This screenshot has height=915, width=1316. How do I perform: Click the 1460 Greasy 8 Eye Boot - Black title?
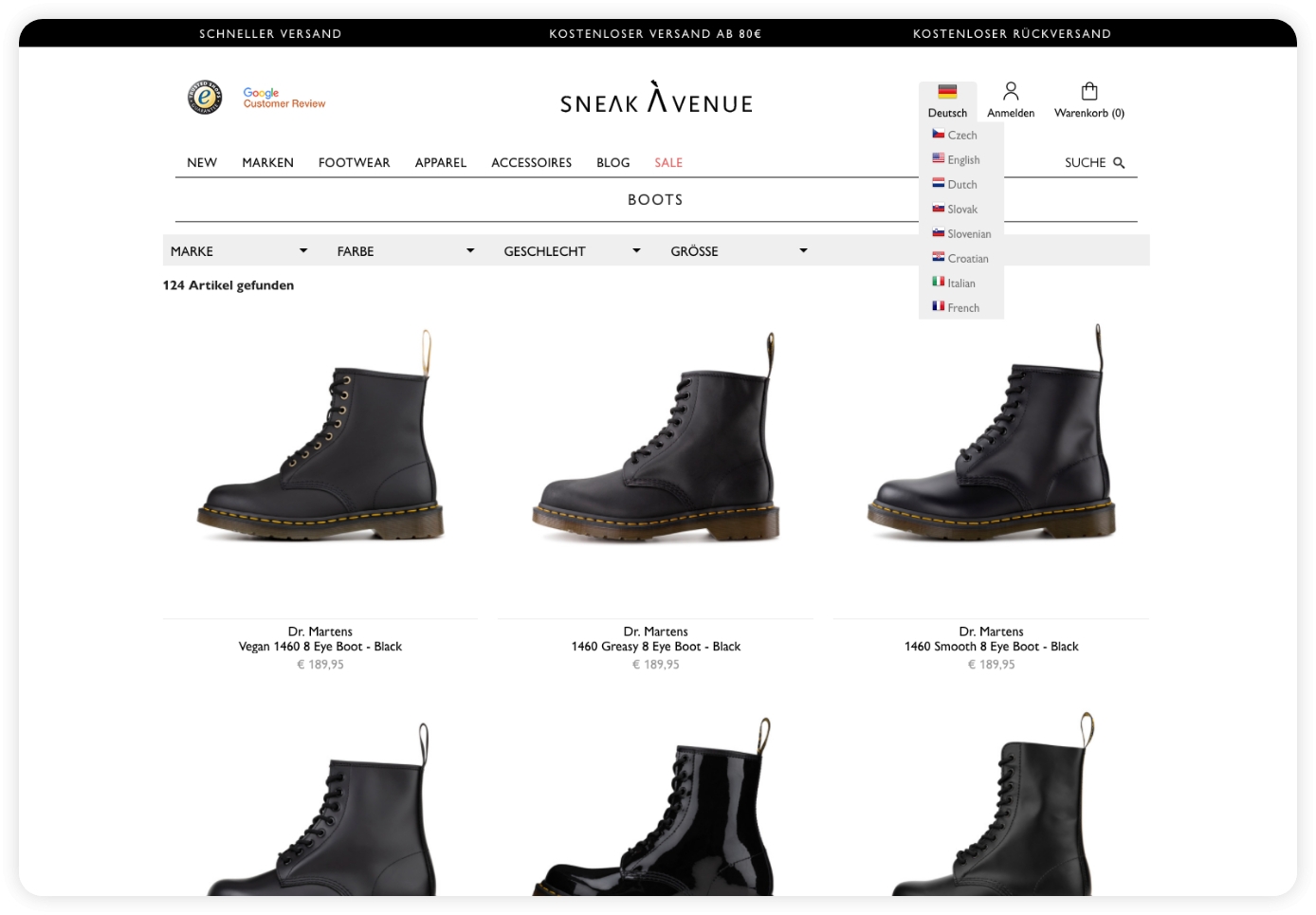click(x=656, y=647)
